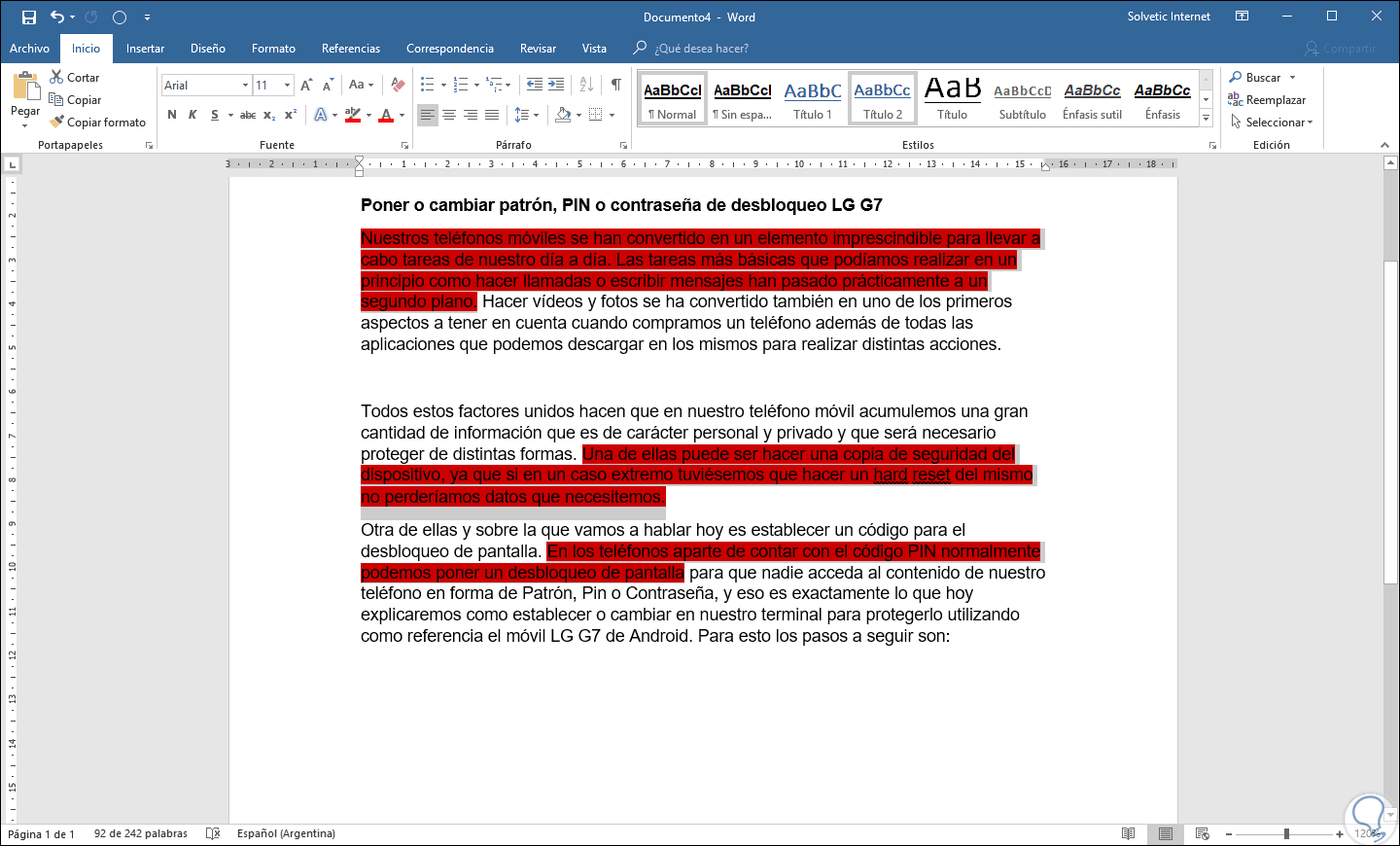1400x846 pixels.
Task: Apply the Subtítulo style
Action: (1023, 99)
